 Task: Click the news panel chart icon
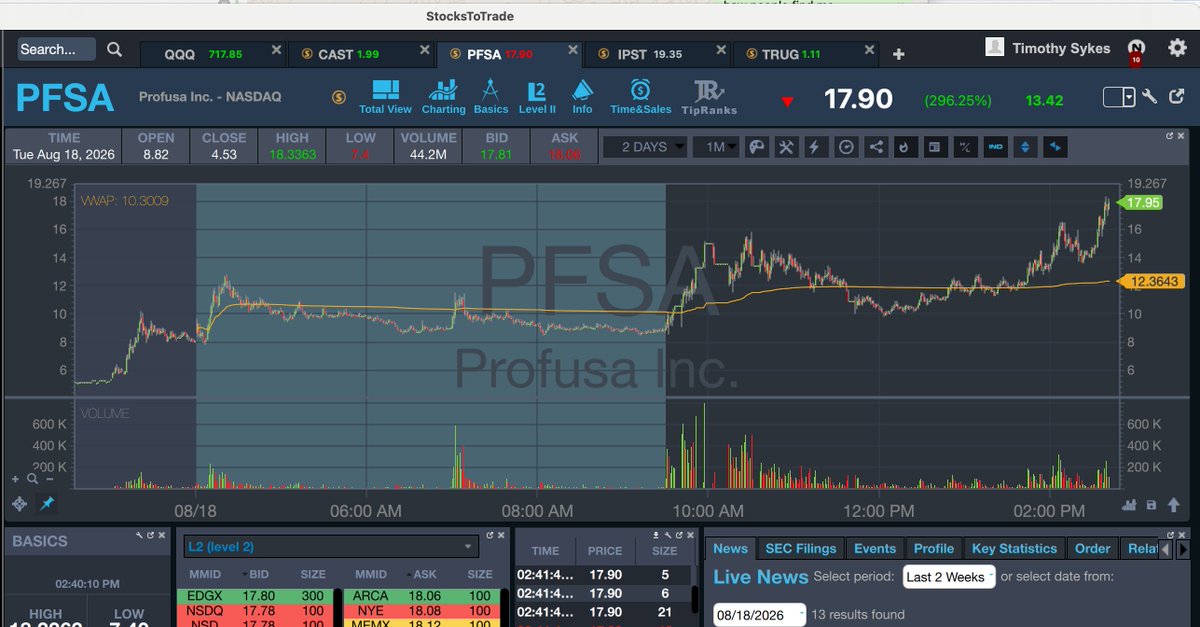(x=934, y=147)
